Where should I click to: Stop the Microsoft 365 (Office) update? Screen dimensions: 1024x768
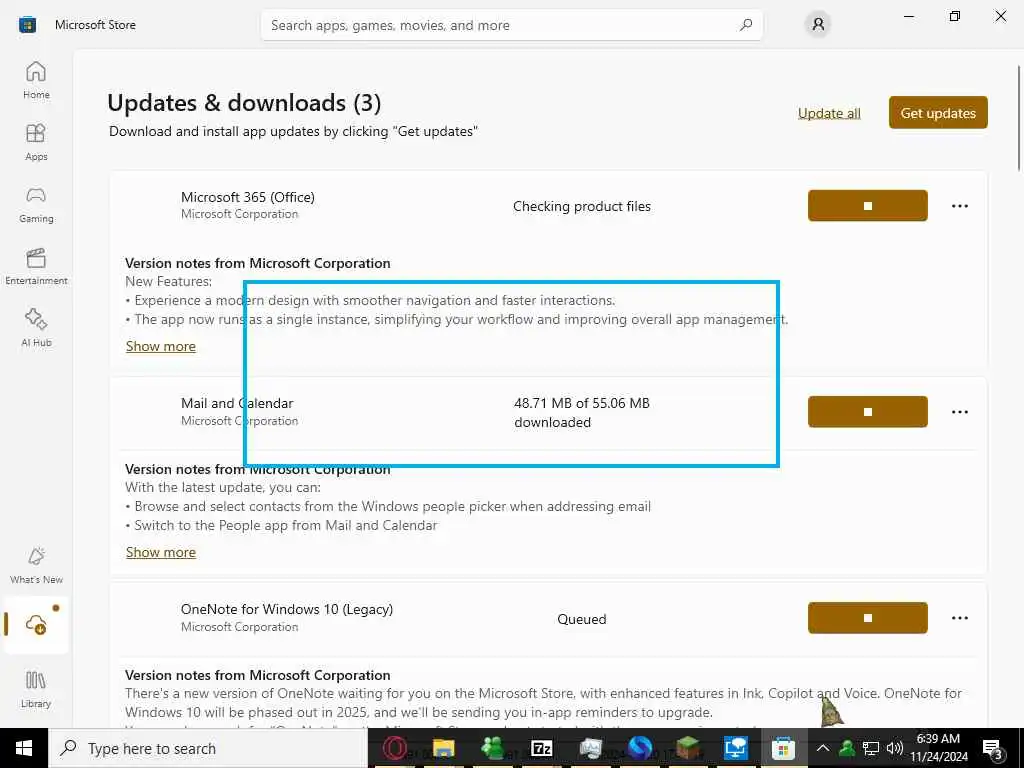pos(867,206)
